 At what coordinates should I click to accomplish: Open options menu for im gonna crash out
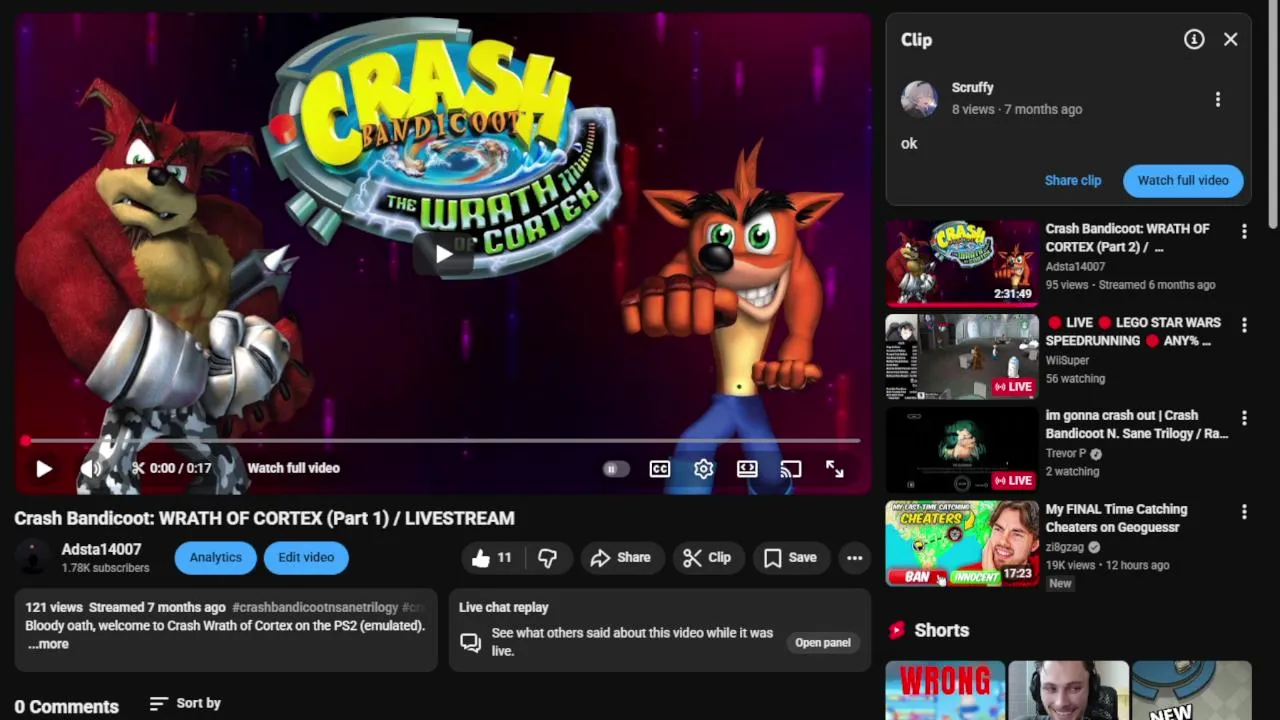(1244, 417)
